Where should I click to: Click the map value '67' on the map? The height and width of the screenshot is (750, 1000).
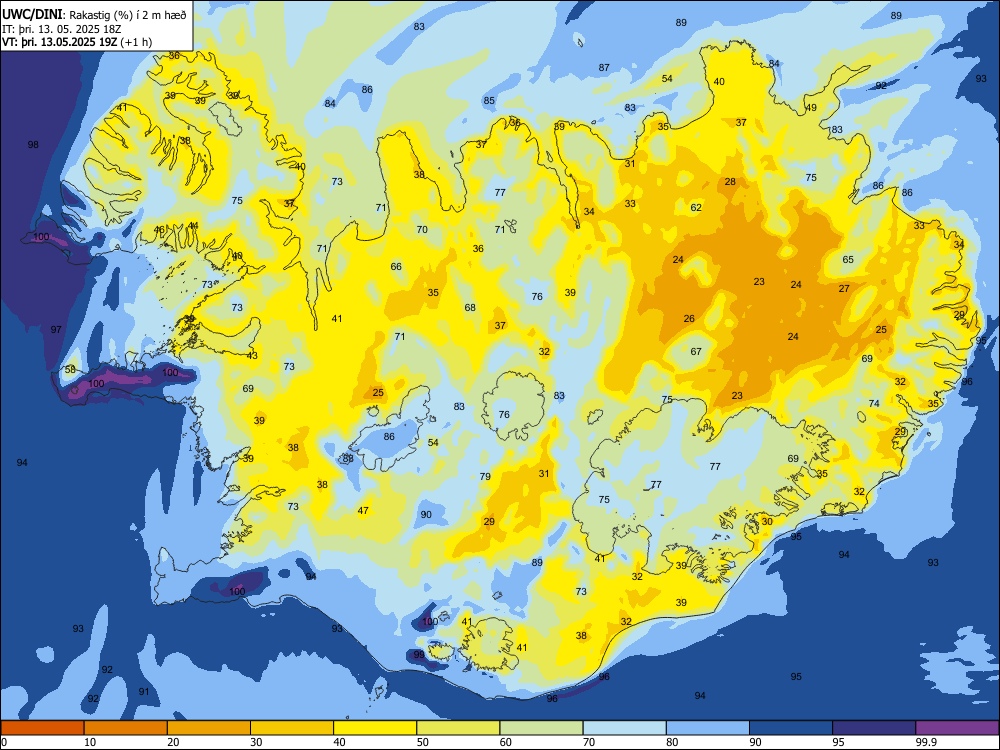pos(696,351)
